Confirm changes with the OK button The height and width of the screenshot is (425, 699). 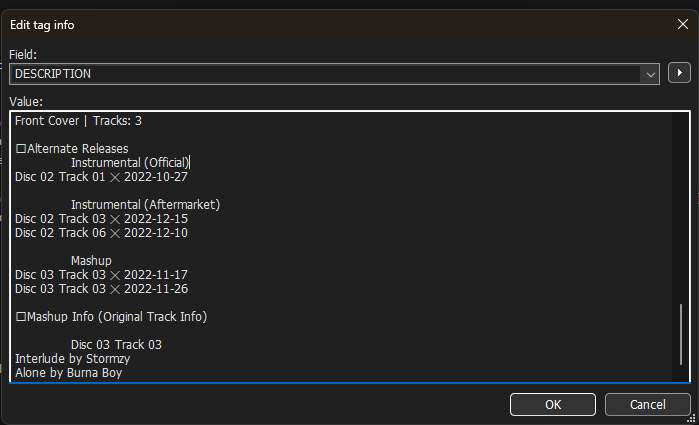553,404
